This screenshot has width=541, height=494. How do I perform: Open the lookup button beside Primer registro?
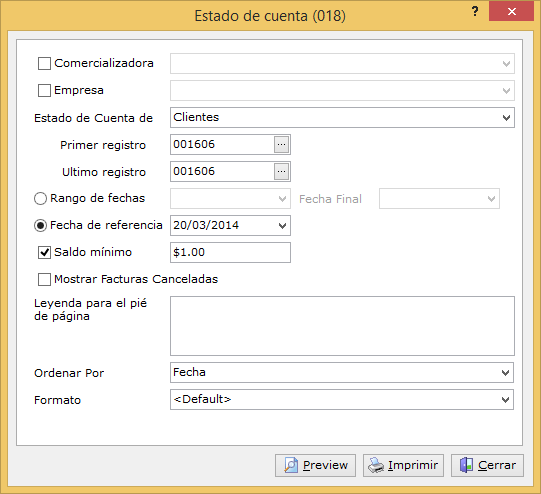pyautogui.click(x=282, y=144)
